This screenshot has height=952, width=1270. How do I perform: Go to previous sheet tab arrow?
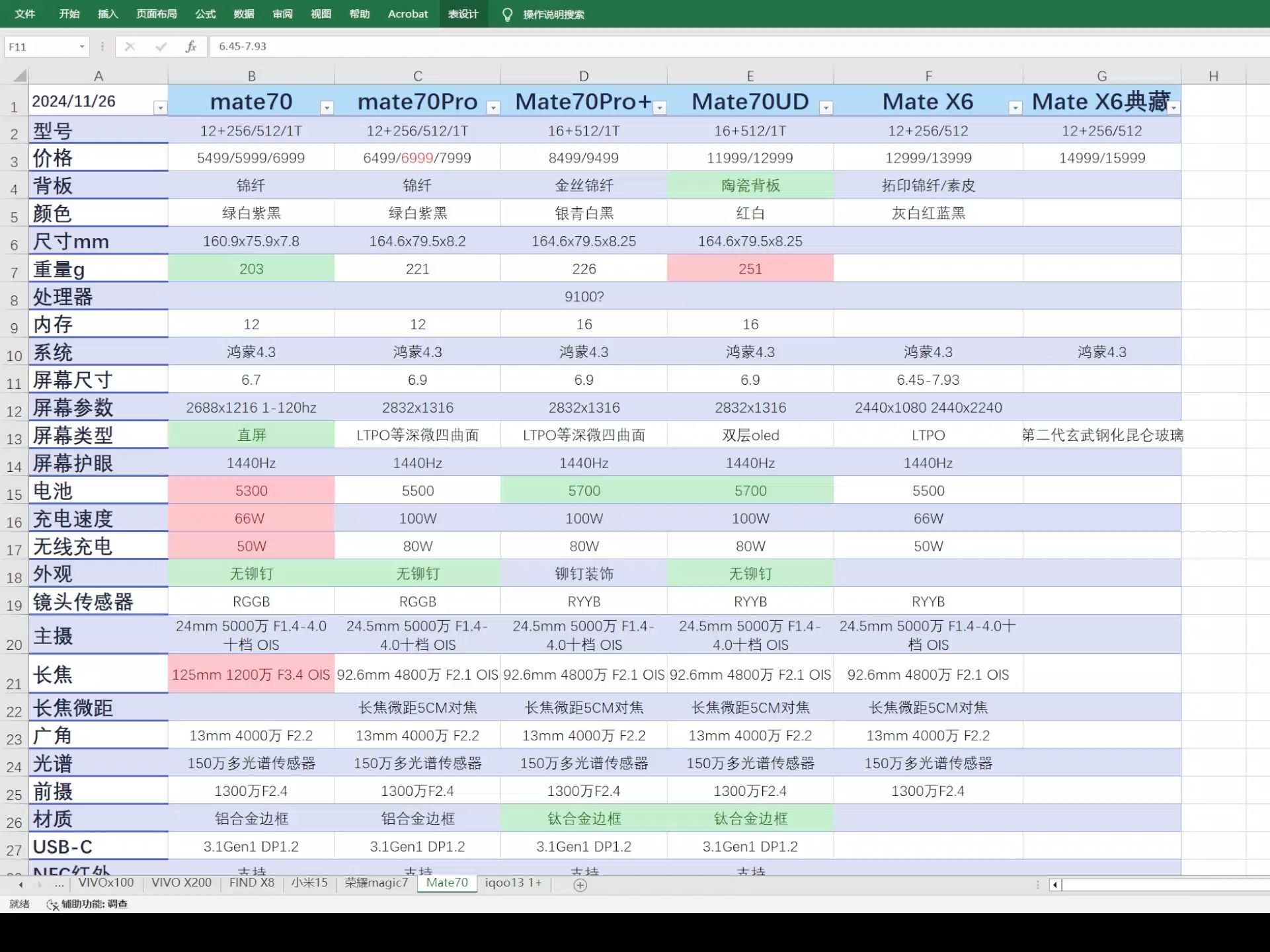pyautogui.click(x=20, y=885)
